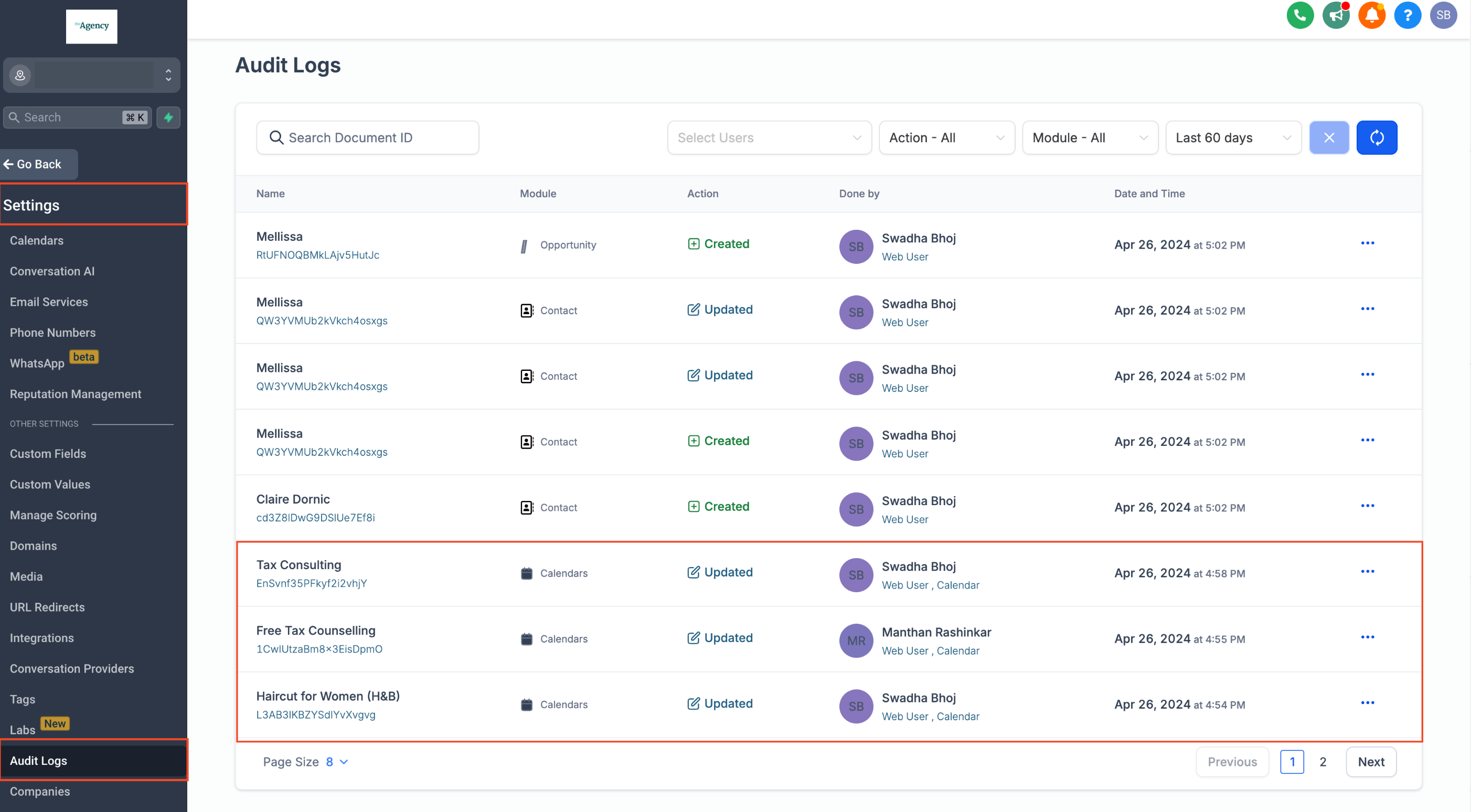The height and width of the screenshot is (812, 1471).
Task: Clear filters with the X button
Action: click(x=1329, y=137)
